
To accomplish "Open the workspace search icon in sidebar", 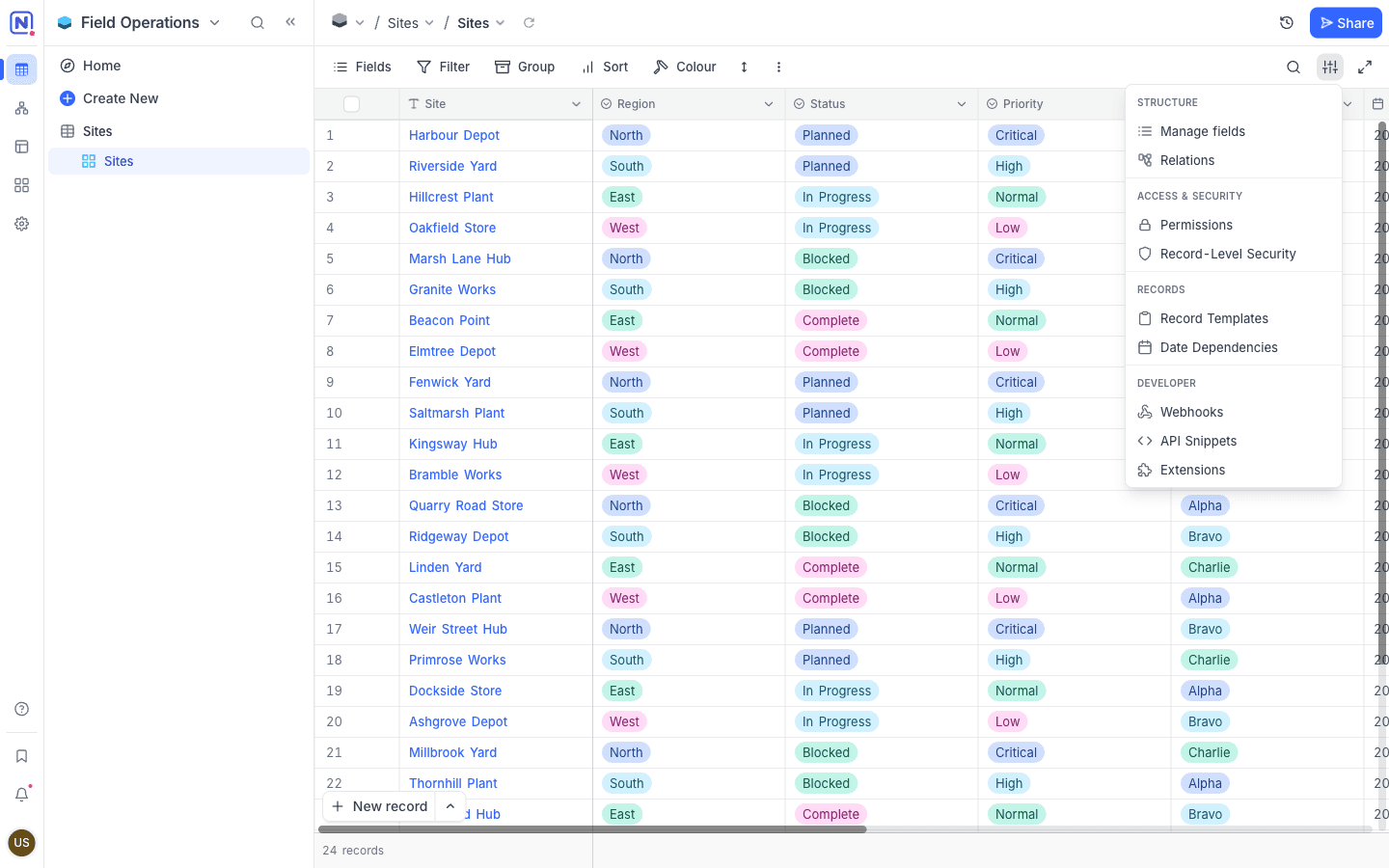I will click(258, 22).
